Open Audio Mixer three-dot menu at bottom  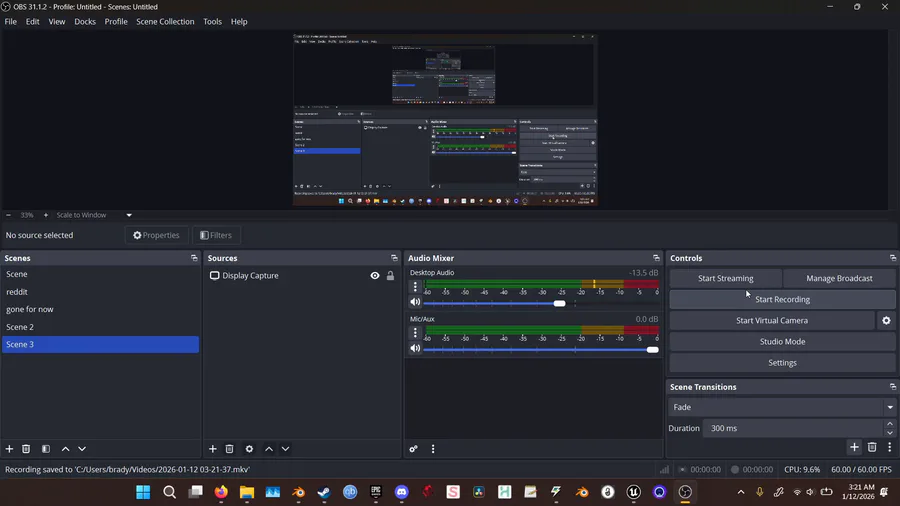tap(433, 449)
